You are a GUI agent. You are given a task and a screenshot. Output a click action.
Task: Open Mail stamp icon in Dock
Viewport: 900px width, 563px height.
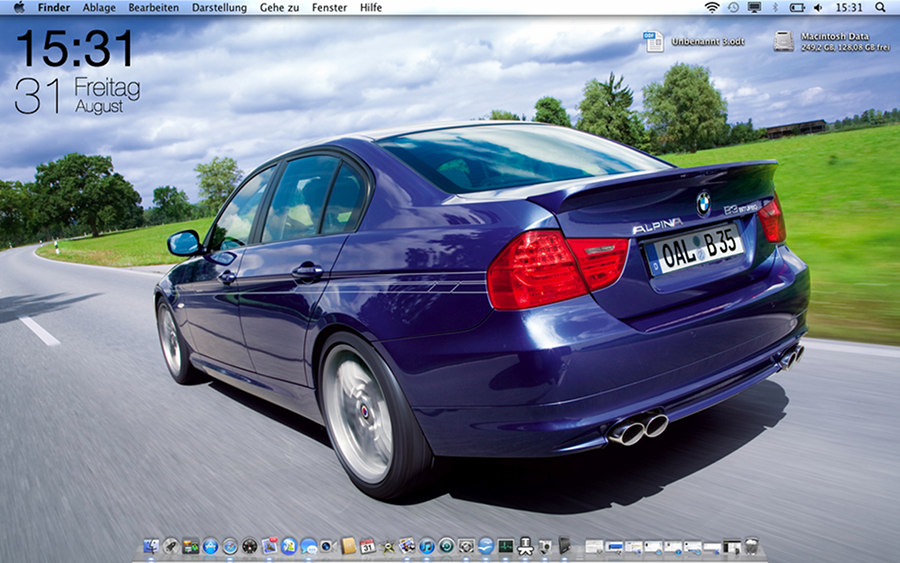click(269, 546)
